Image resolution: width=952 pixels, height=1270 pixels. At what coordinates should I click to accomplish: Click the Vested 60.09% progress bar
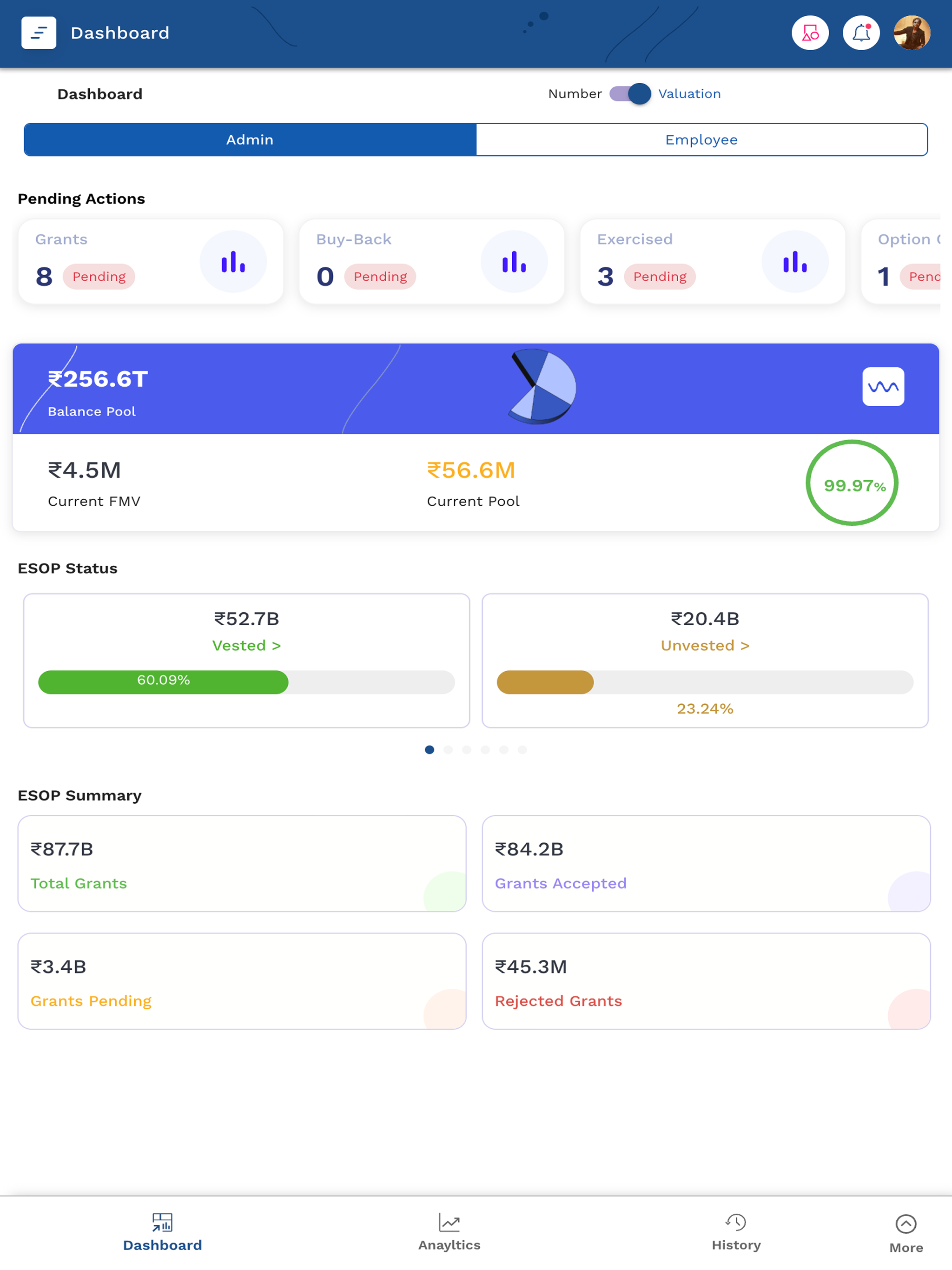[246, 682]
